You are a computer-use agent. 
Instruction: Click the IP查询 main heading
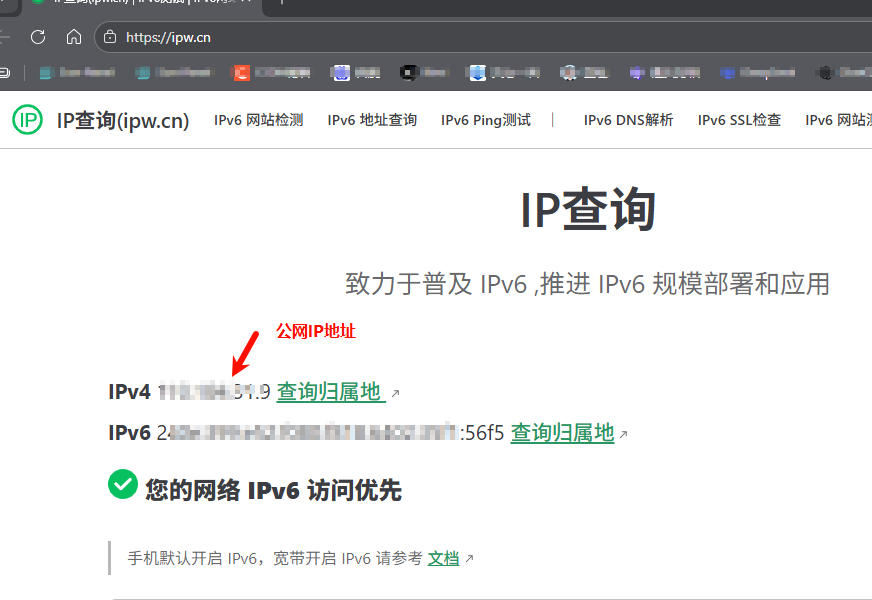coord(588,210)
